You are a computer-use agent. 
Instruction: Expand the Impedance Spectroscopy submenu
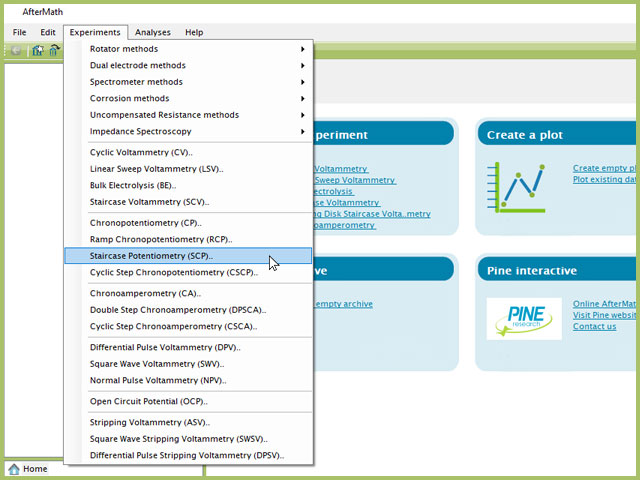click(x=189, y=131)
